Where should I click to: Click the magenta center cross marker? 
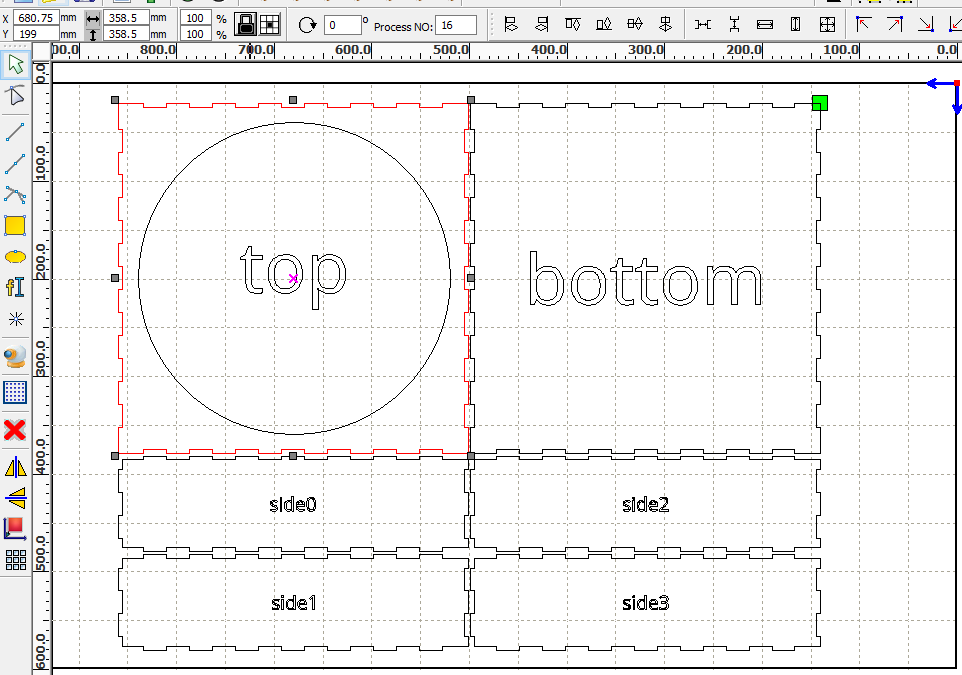tap(293, 279)
